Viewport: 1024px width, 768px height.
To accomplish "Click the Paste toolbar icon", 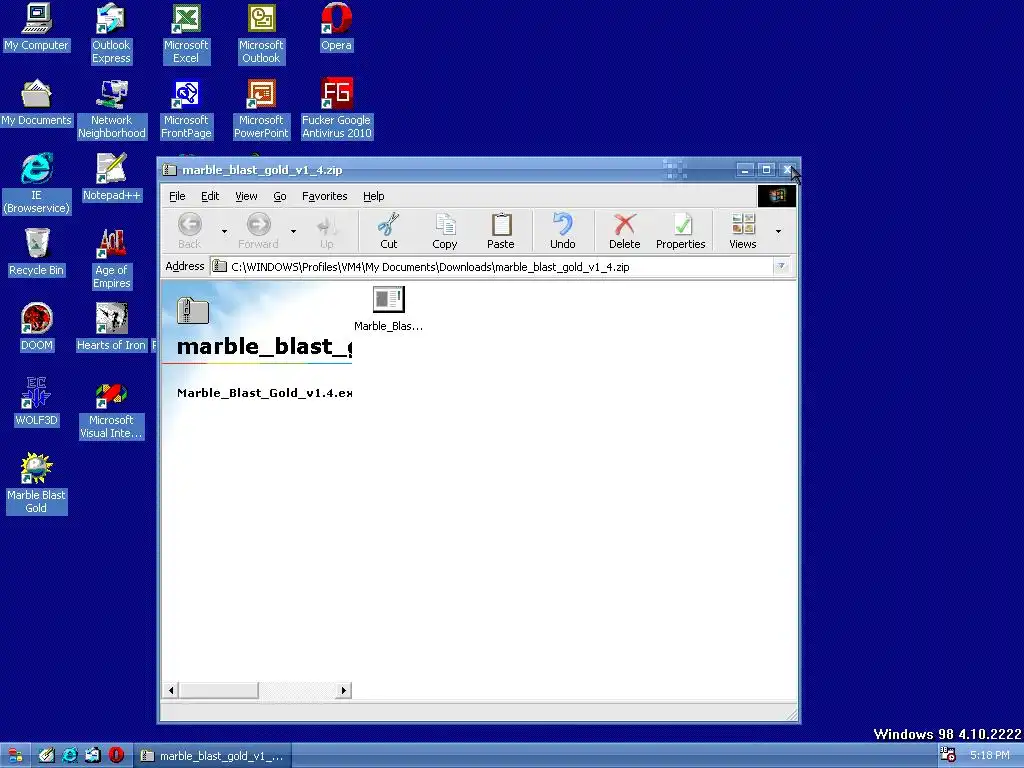I will coord(501,231).
